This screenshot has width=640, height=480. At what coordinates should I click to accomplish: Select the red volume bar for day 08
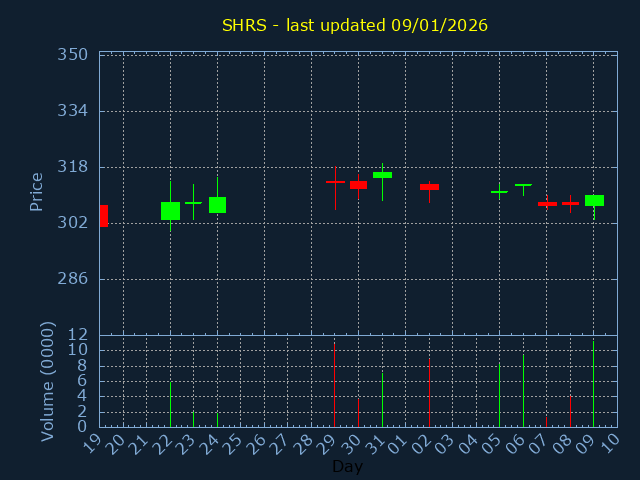click(x=570, y=410)
